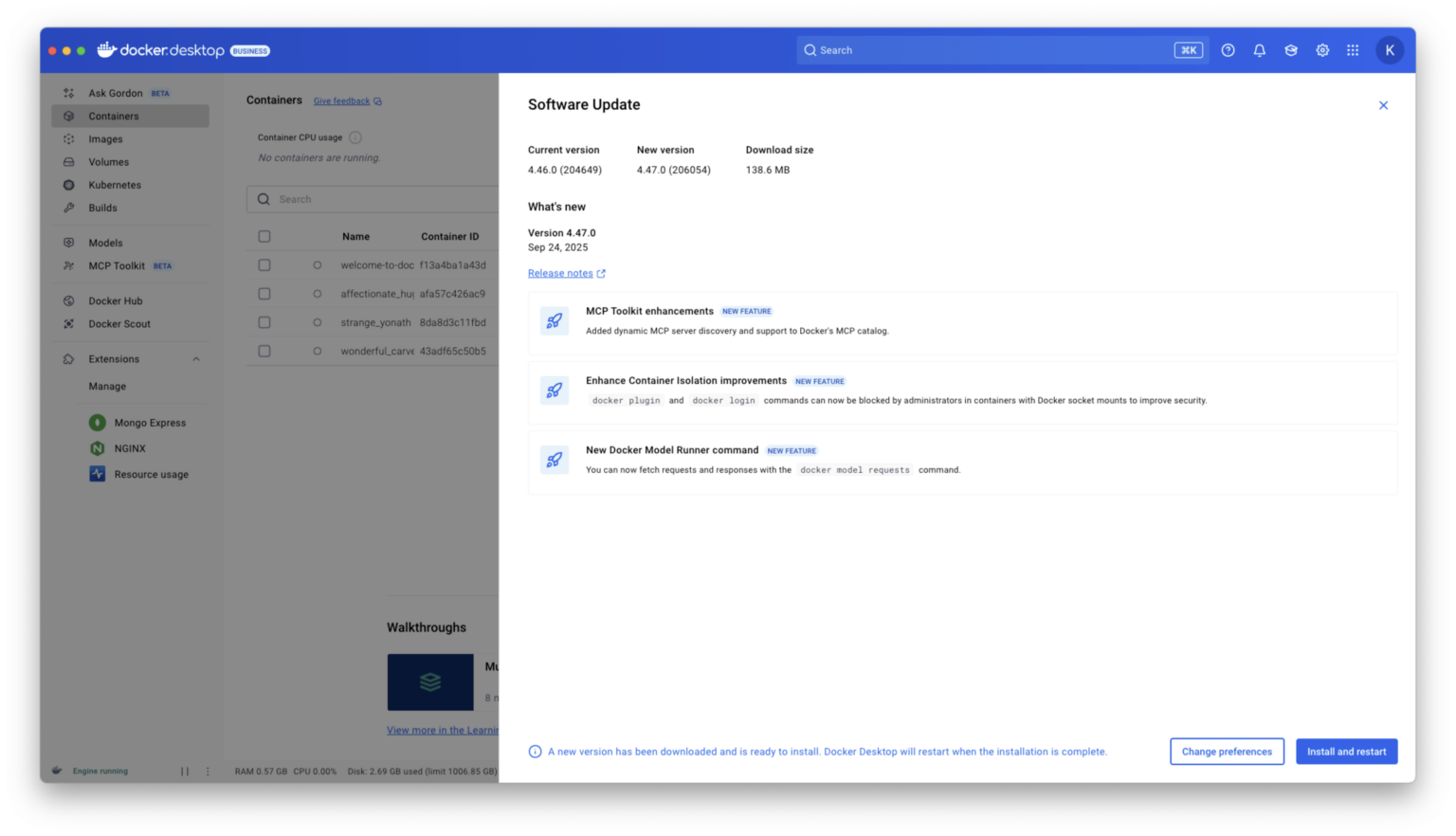The height and width of the screenshot is (836, 1456).
Task: Open the account menu via the K avatar
Action: (1390, 49)
